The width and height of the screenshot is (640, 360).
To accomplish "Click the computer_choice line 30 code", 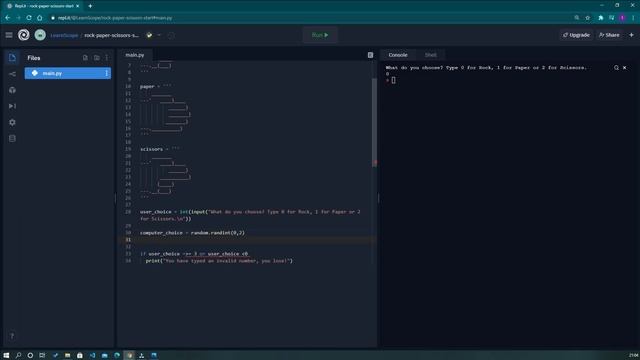I will 192,233.
